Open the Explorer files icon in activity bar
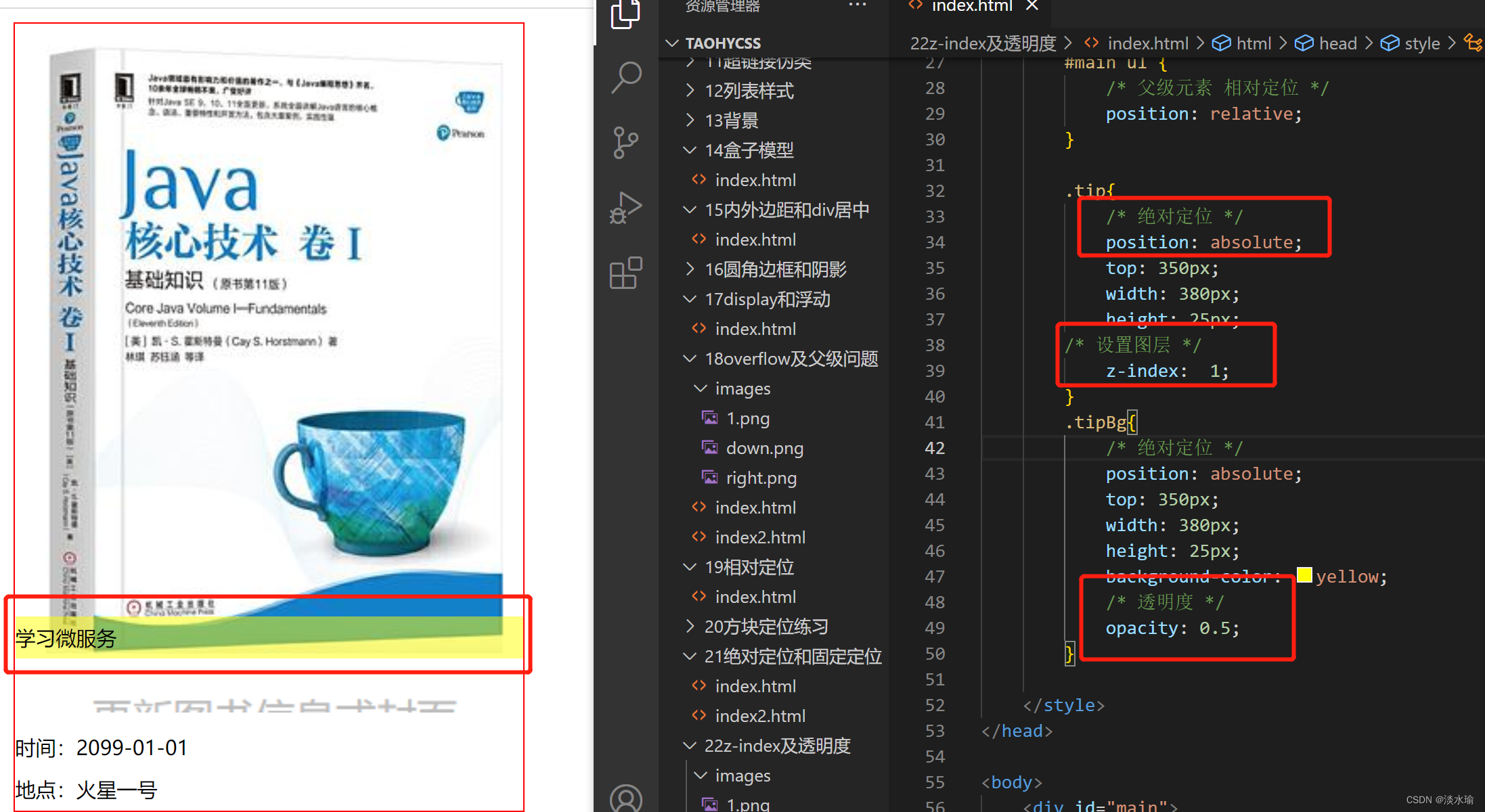 click(625, 14)
